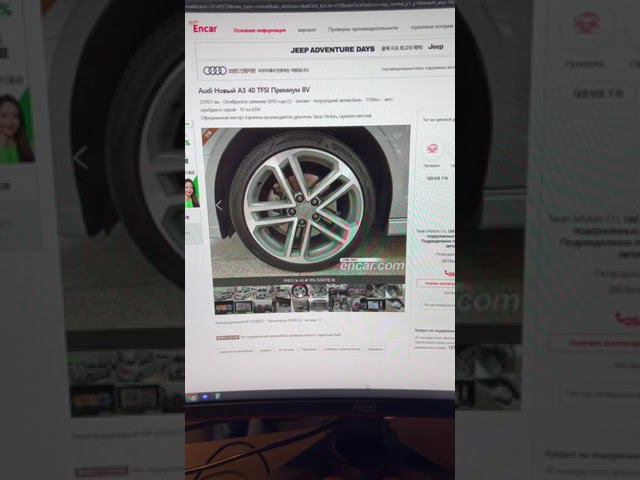Select the wheel thumbnail in photo strip
This screenshot has height=480, width=640.
(x=300, y=291)
